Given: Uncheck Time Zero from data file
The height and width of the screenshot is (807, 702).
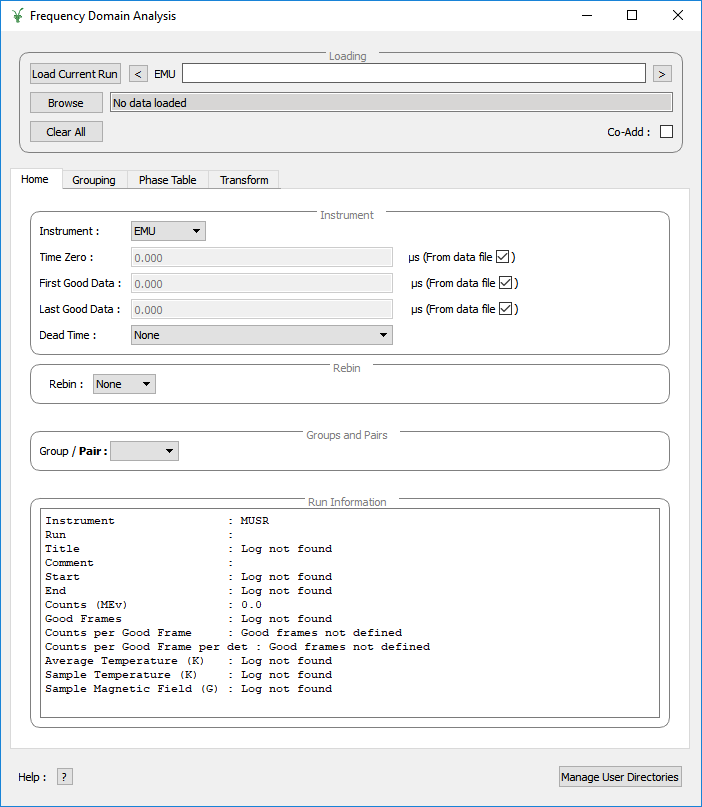Looking at the screenshot, I should 503,257.
